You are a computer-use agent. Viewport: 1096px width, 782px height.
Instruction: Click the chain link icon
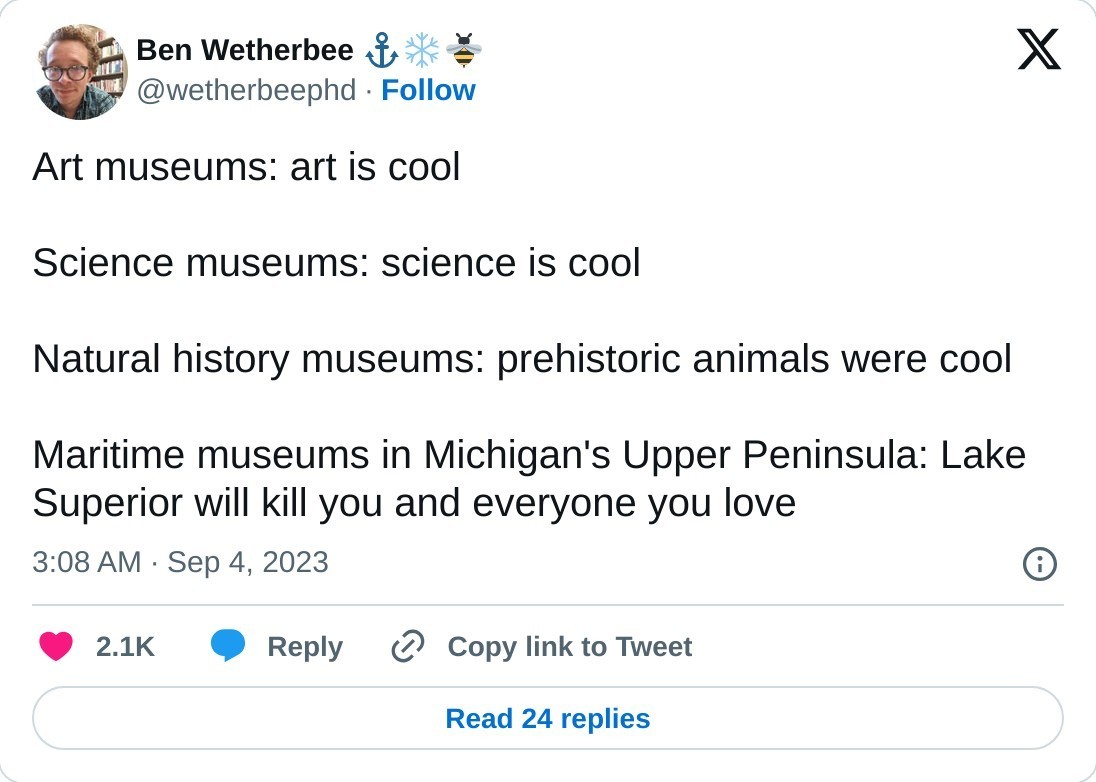pyautogui.click(x=408, y=647)
